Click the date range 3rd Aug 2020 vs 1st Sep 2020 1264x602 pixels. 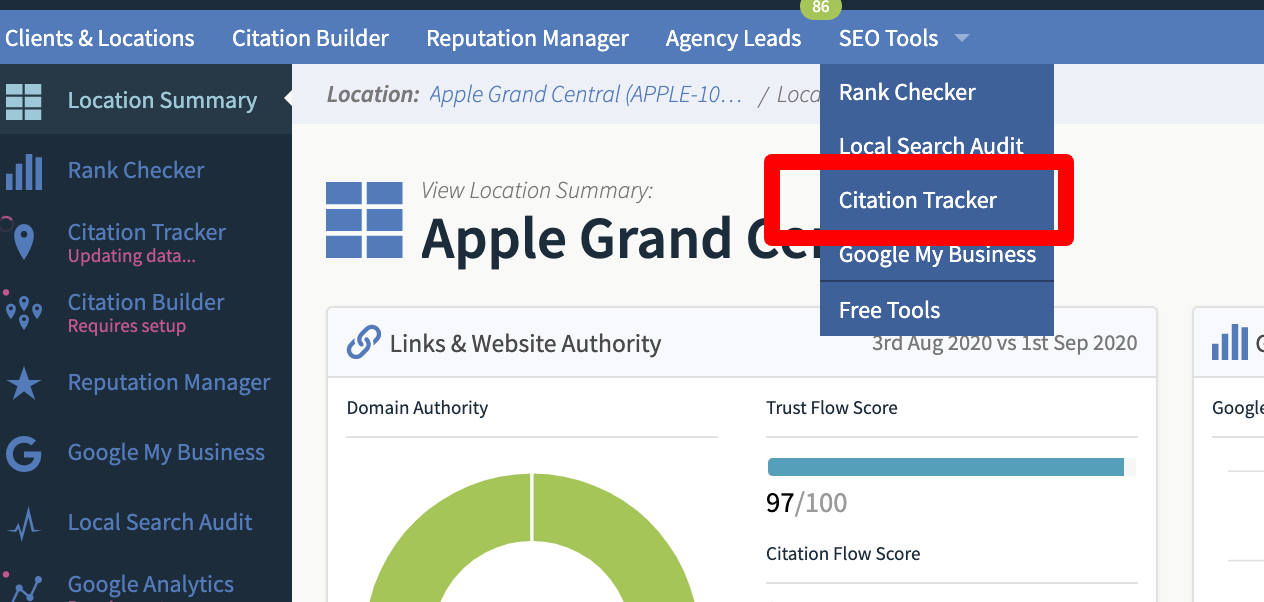pyautogui.click(x=1005, y=343)
